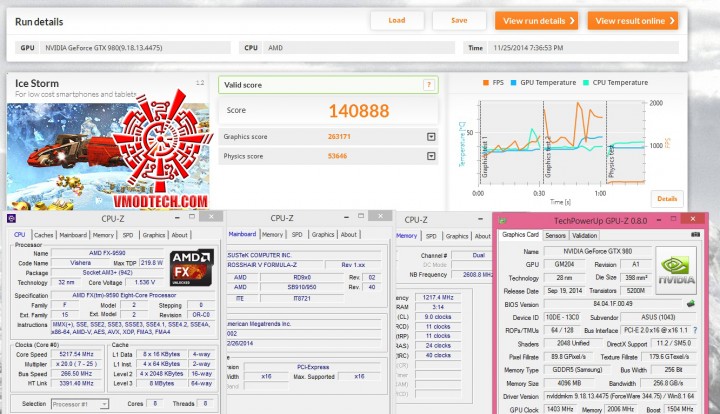
Task: Click the Memory Type value GDDR5 (Samsung)
Action: 579,369
